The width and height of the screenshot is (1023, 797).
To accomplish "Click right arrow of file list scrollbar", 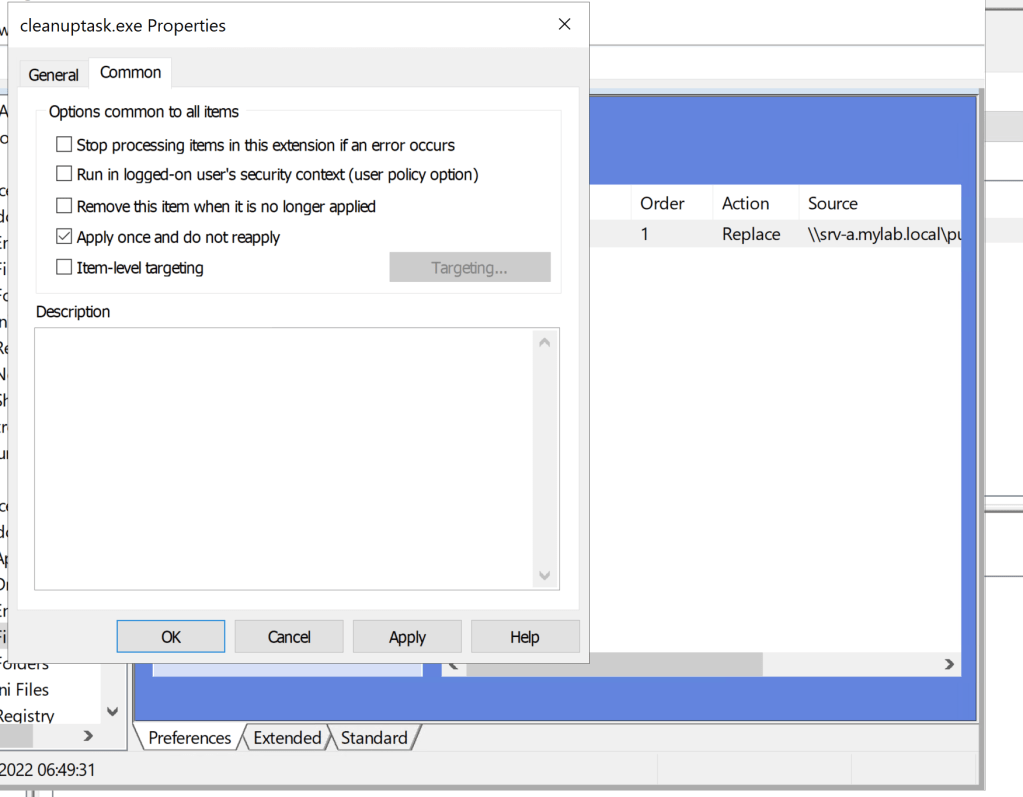I will click(x=949, y=664).
